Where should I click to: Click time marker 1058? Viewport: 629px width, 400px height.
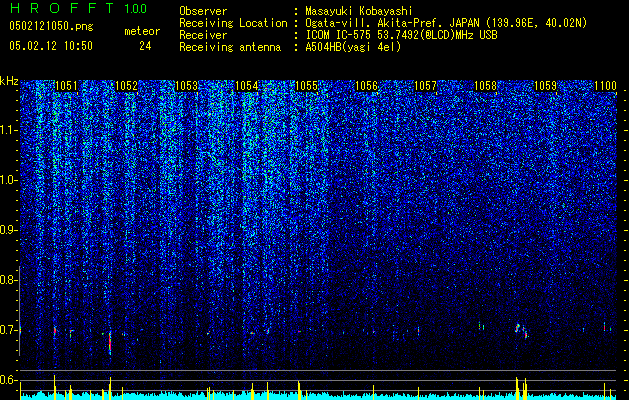[x=485, y=86]
